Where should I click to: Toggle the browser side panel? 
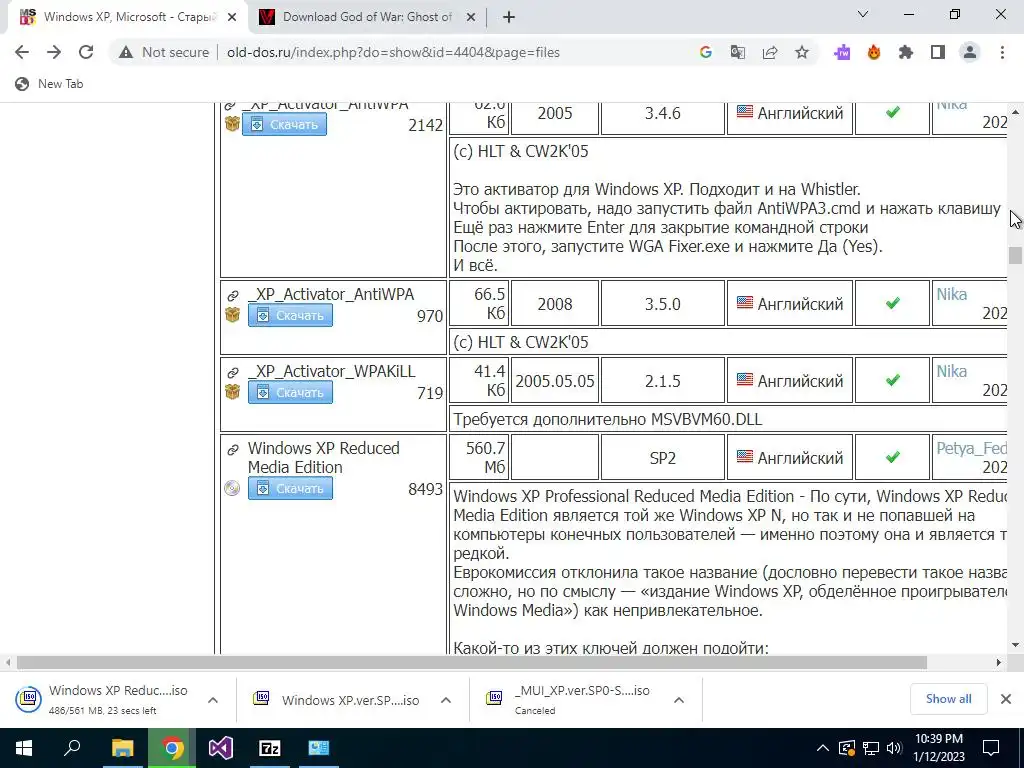click(x=938, y=52)
